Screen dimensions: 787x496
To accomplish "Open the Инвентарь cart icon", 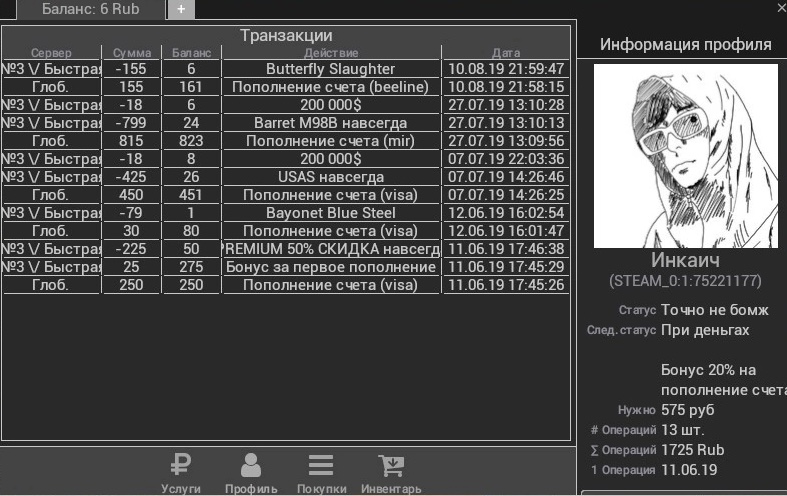I will pyautogui.click(x=391, y=466).
